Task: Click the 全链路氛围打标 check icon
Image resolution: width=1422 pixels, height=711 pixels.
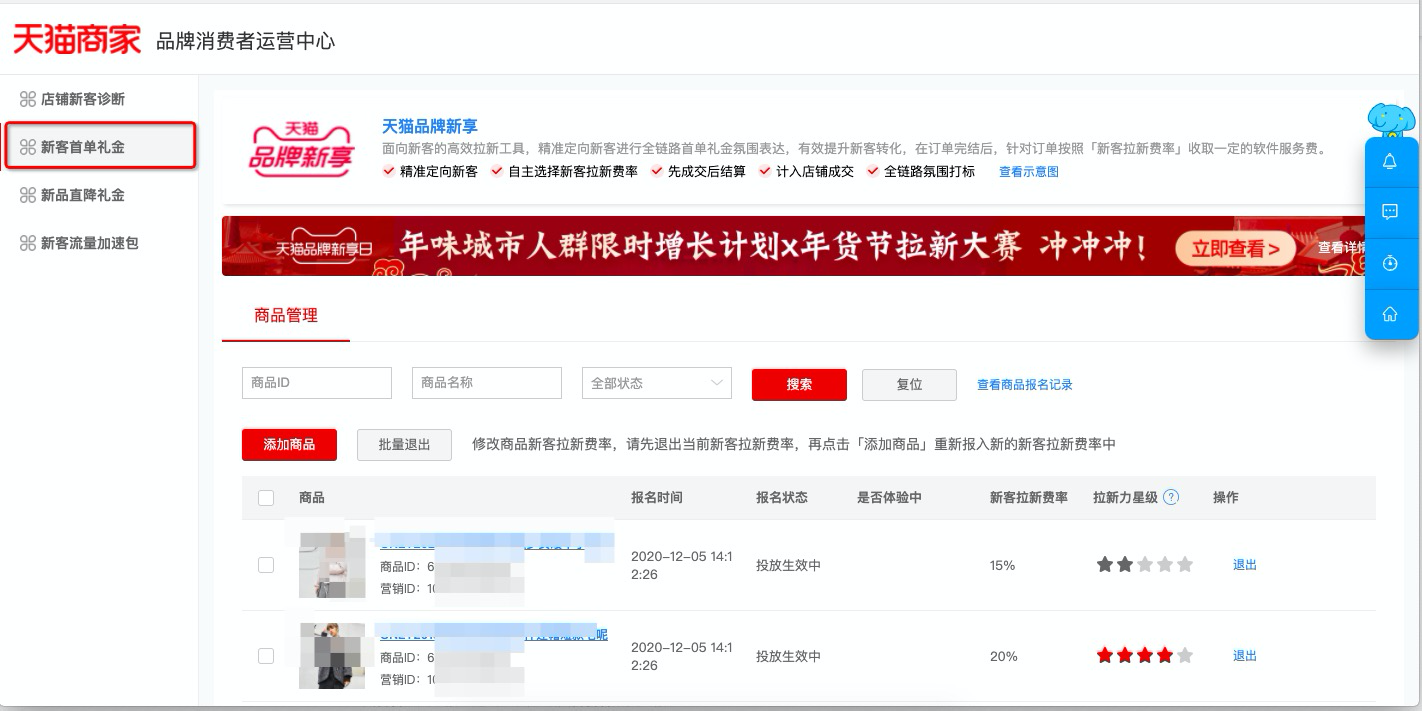Action: (872, 171)
